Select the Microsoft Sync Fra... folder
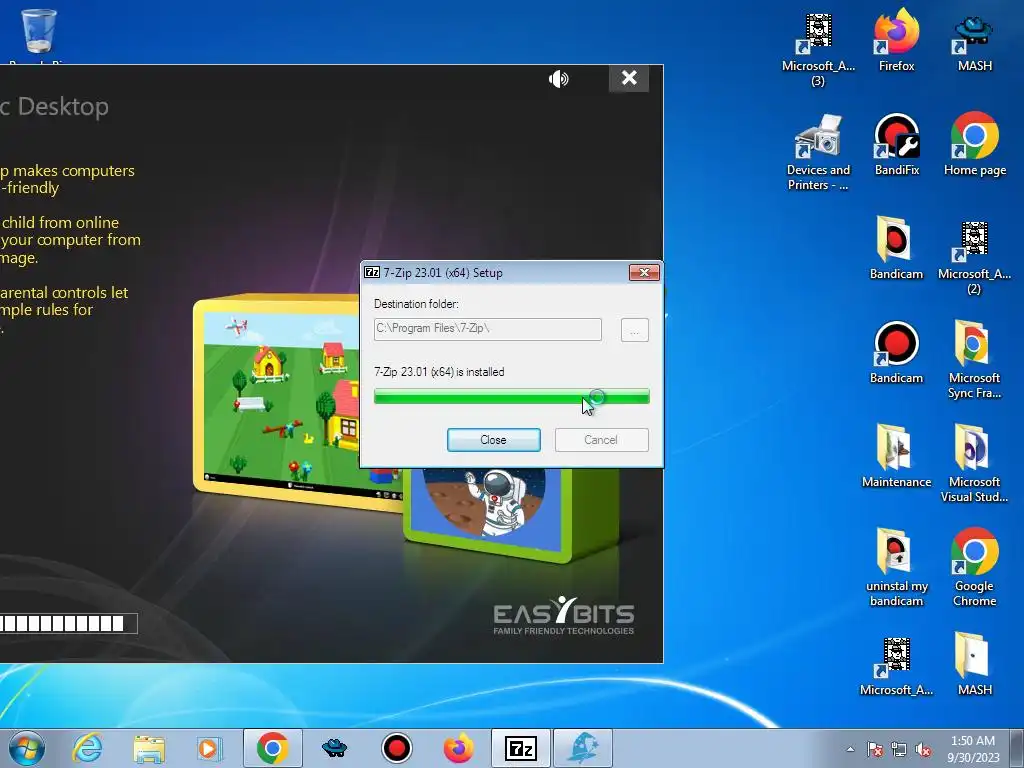 [x=974, y=359]
